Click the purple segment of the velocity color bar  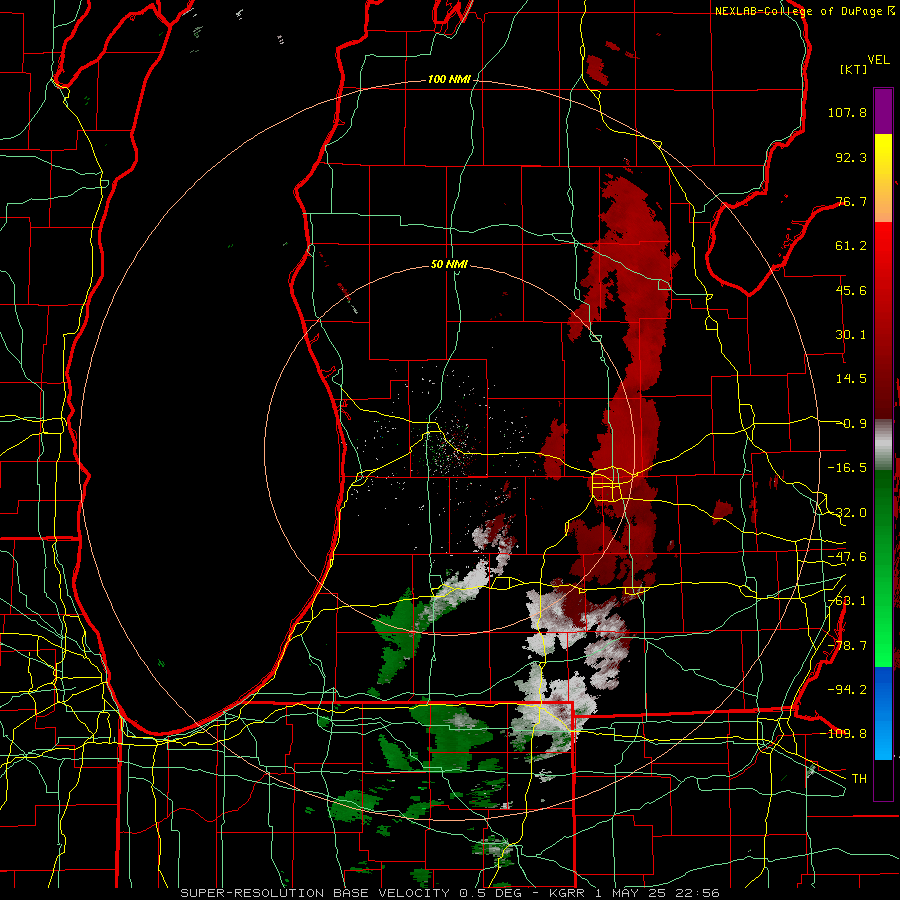tap(883, 112)
